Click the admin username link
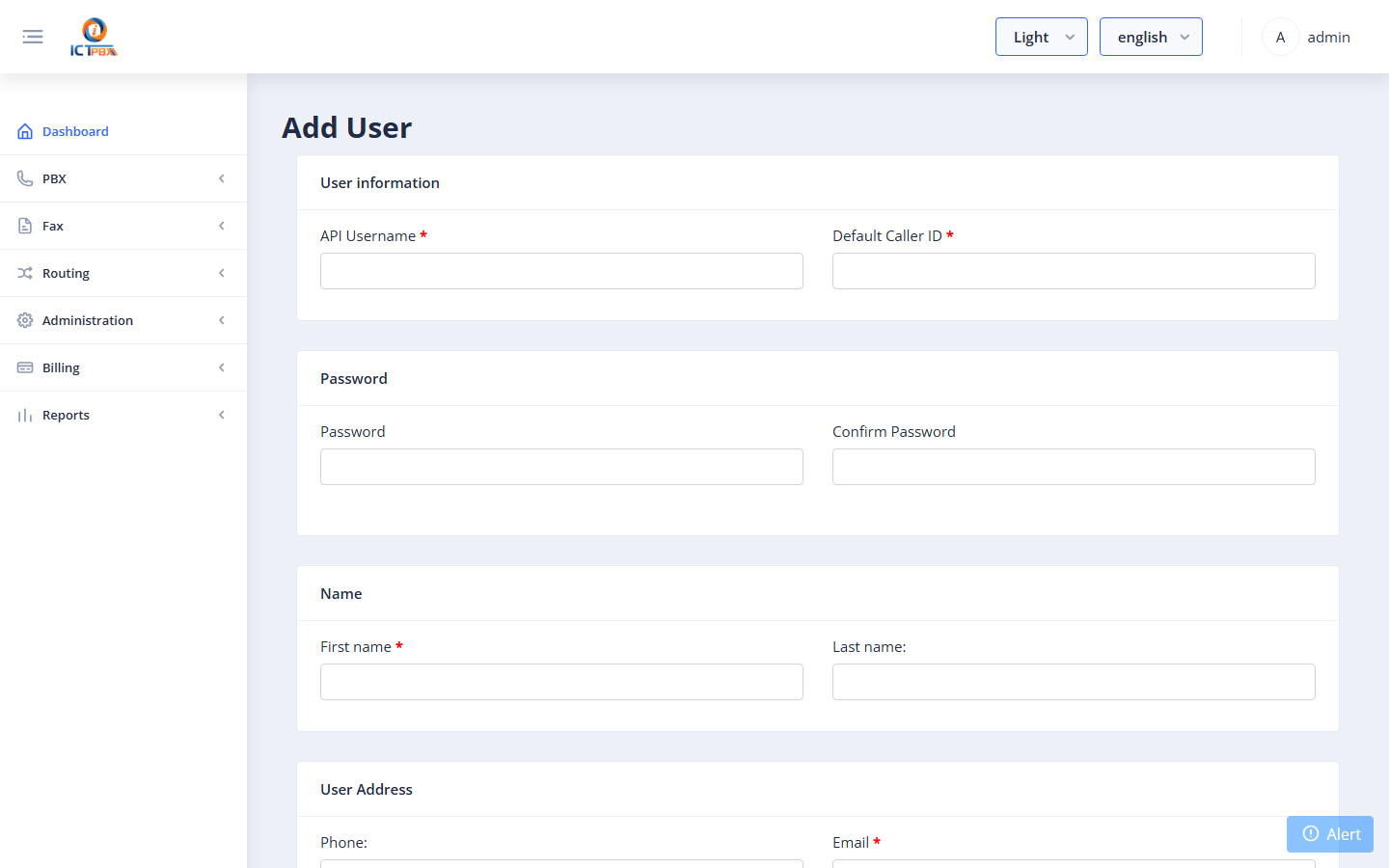1389x868 pixels. pyautogui.click(x=1328, y=37)
